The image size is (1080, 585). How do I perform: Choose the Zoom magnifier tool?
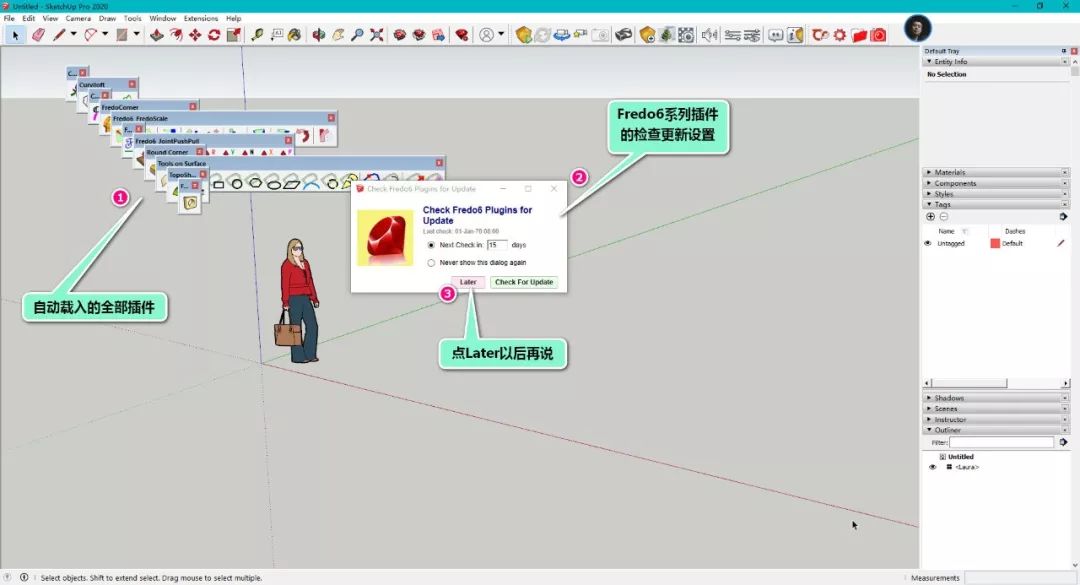tap(357, 34)
